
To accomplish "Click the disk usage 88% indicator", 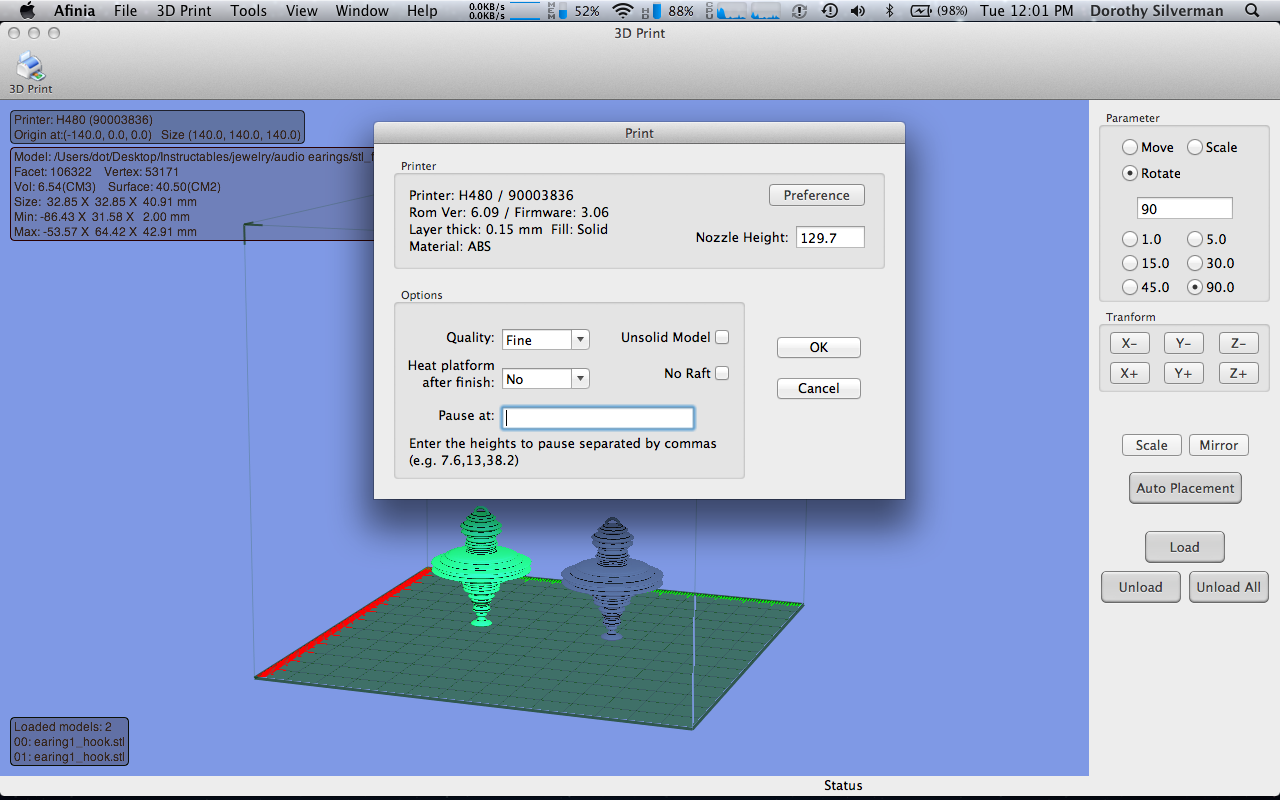I will pyautogui.click(x=667, y=11).
